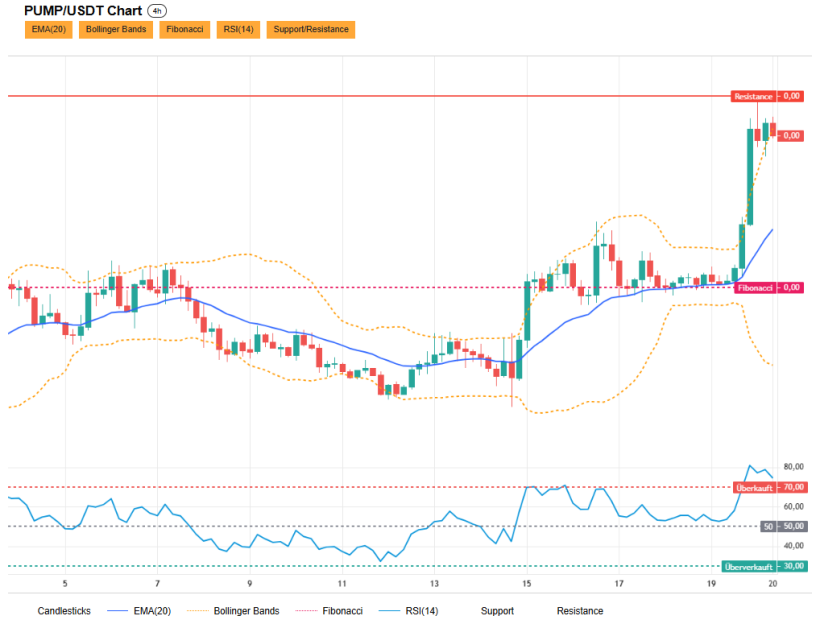Click the Resistance entry in the bottom legend
Viewport: 816px width, 620px height.
580,611
